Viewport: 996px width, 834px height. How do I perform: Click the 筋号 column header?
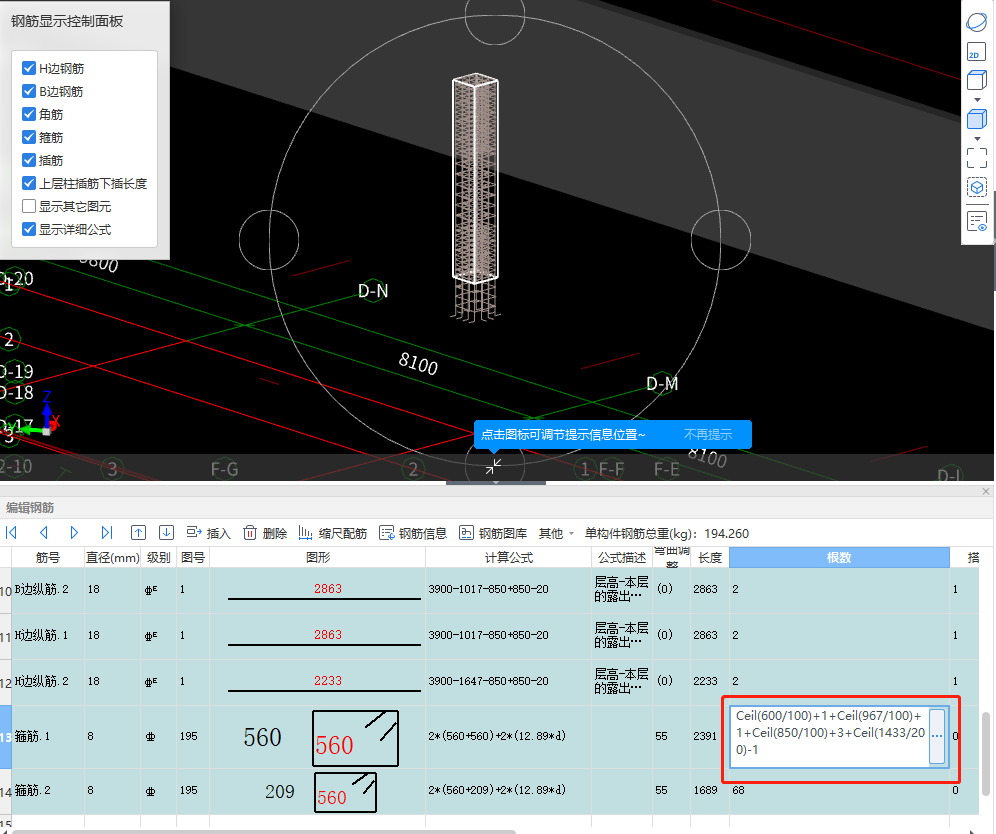(x=48, y=557)
